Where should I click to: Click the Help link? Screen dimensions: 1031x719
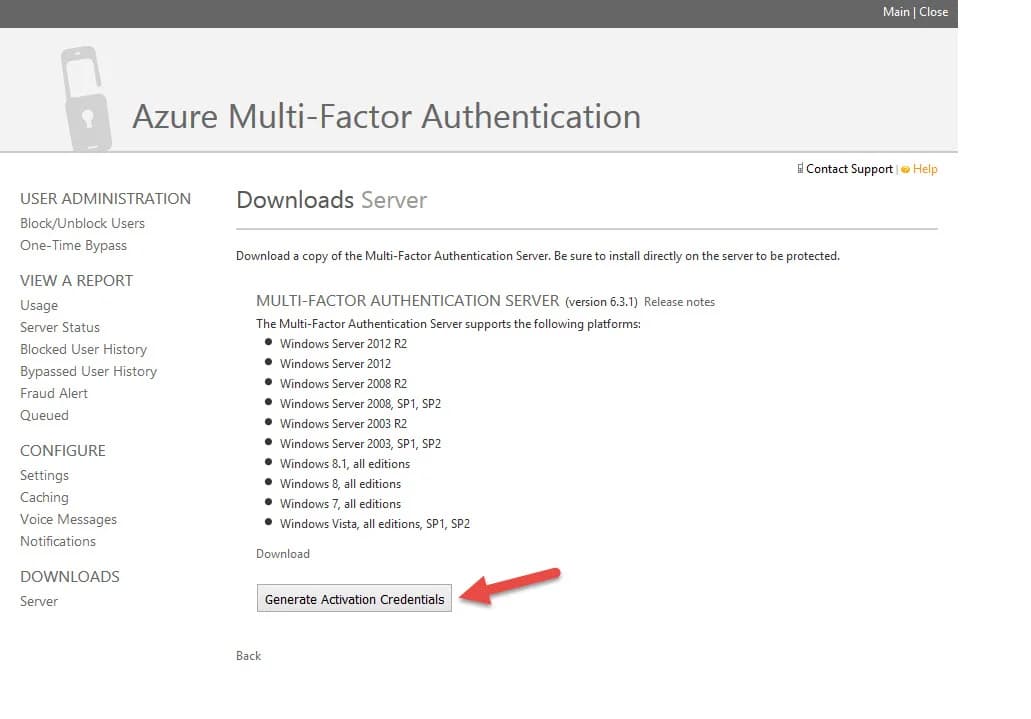pos(924,169)
